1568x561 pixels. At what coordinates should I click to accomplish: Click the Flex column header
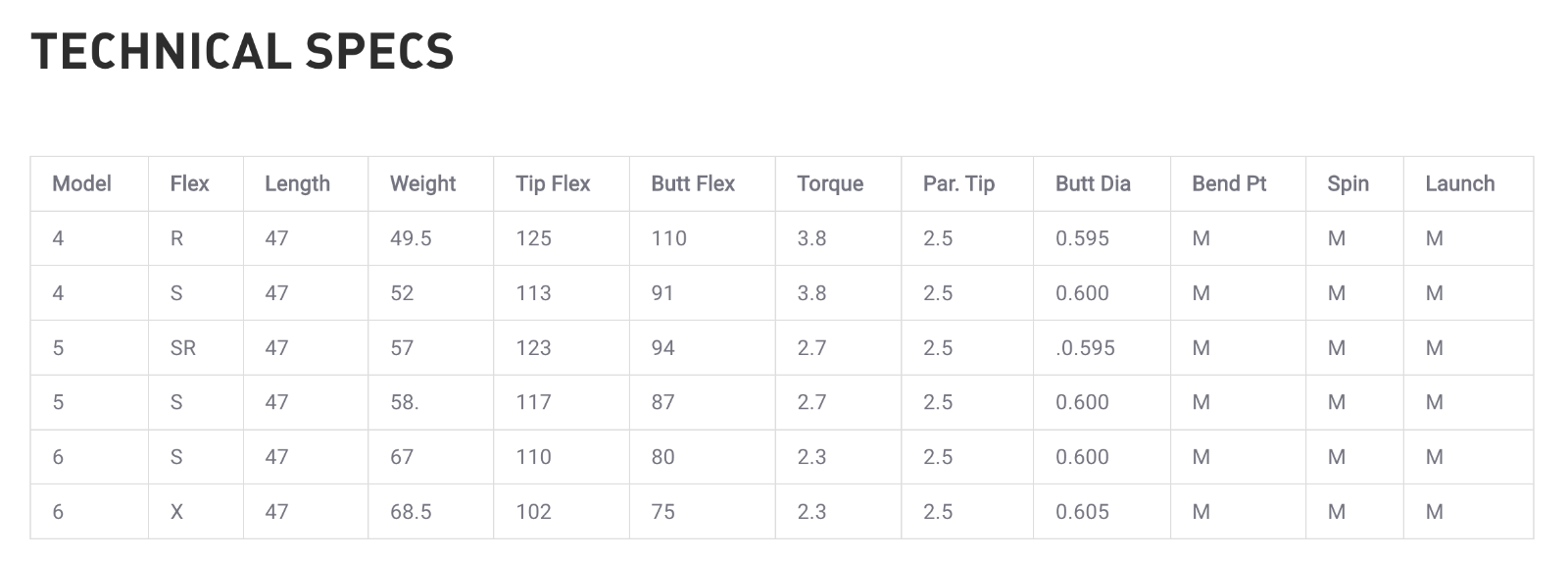(189, 183)
